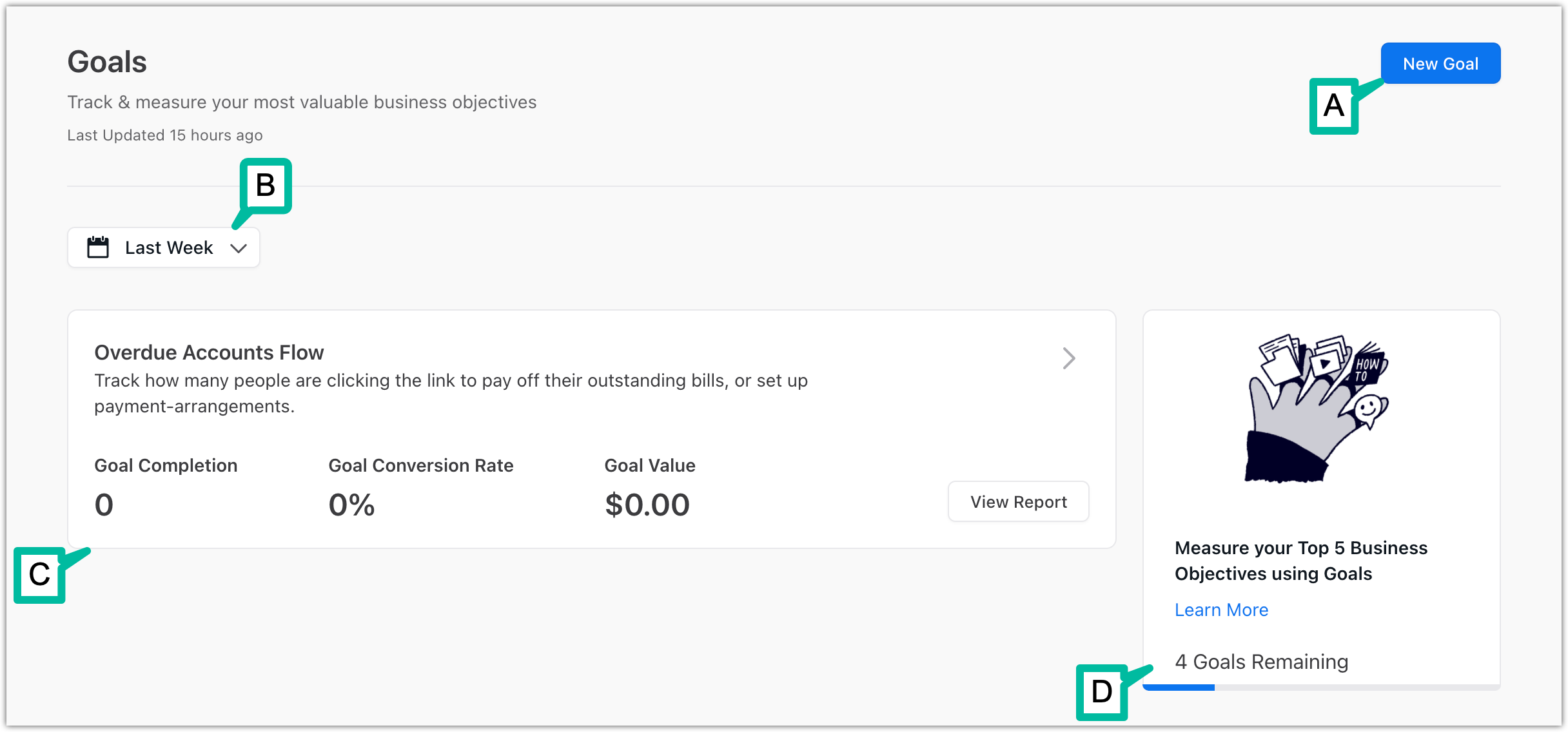Click the Goal Conversion Rate 0% value
Image resolution: width=1568 pixels, height=732 pixels.
point(351,505)
